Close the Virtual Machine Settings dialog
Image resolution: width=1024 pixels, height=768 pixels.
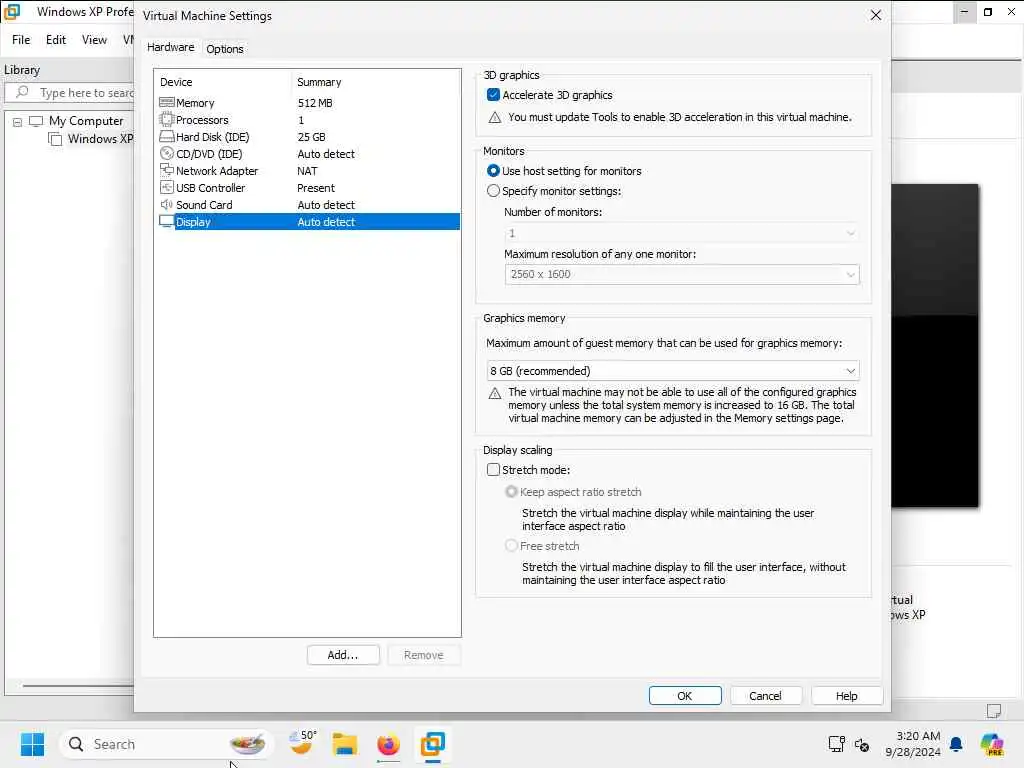point(876,15)
